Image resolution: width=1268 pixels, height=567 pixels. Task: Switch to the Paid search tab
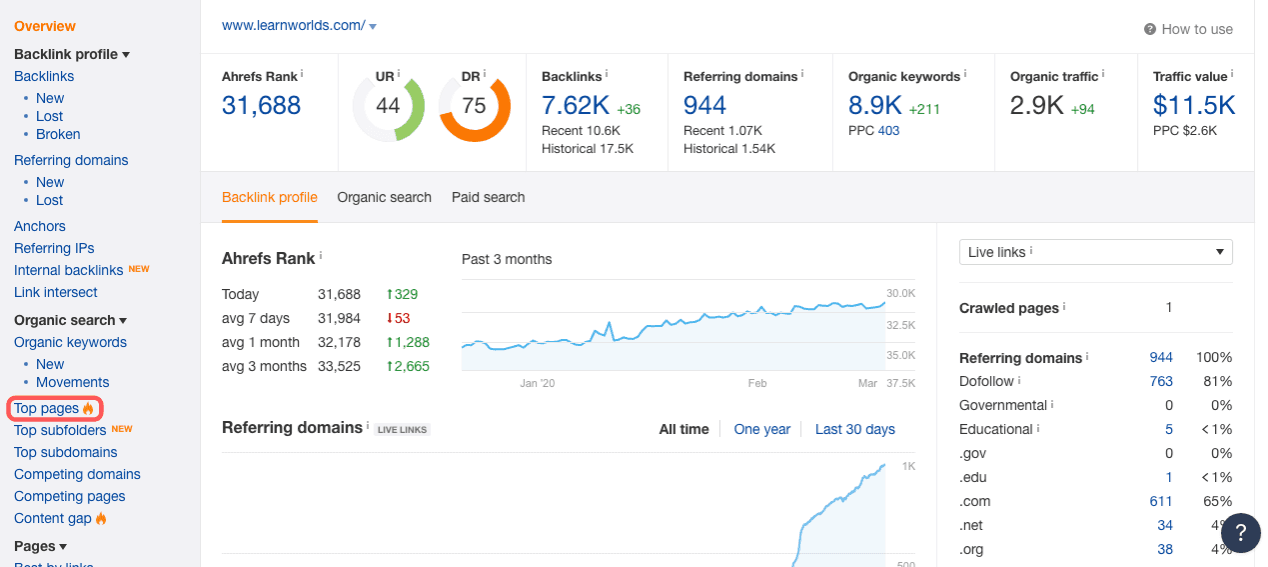488,197
